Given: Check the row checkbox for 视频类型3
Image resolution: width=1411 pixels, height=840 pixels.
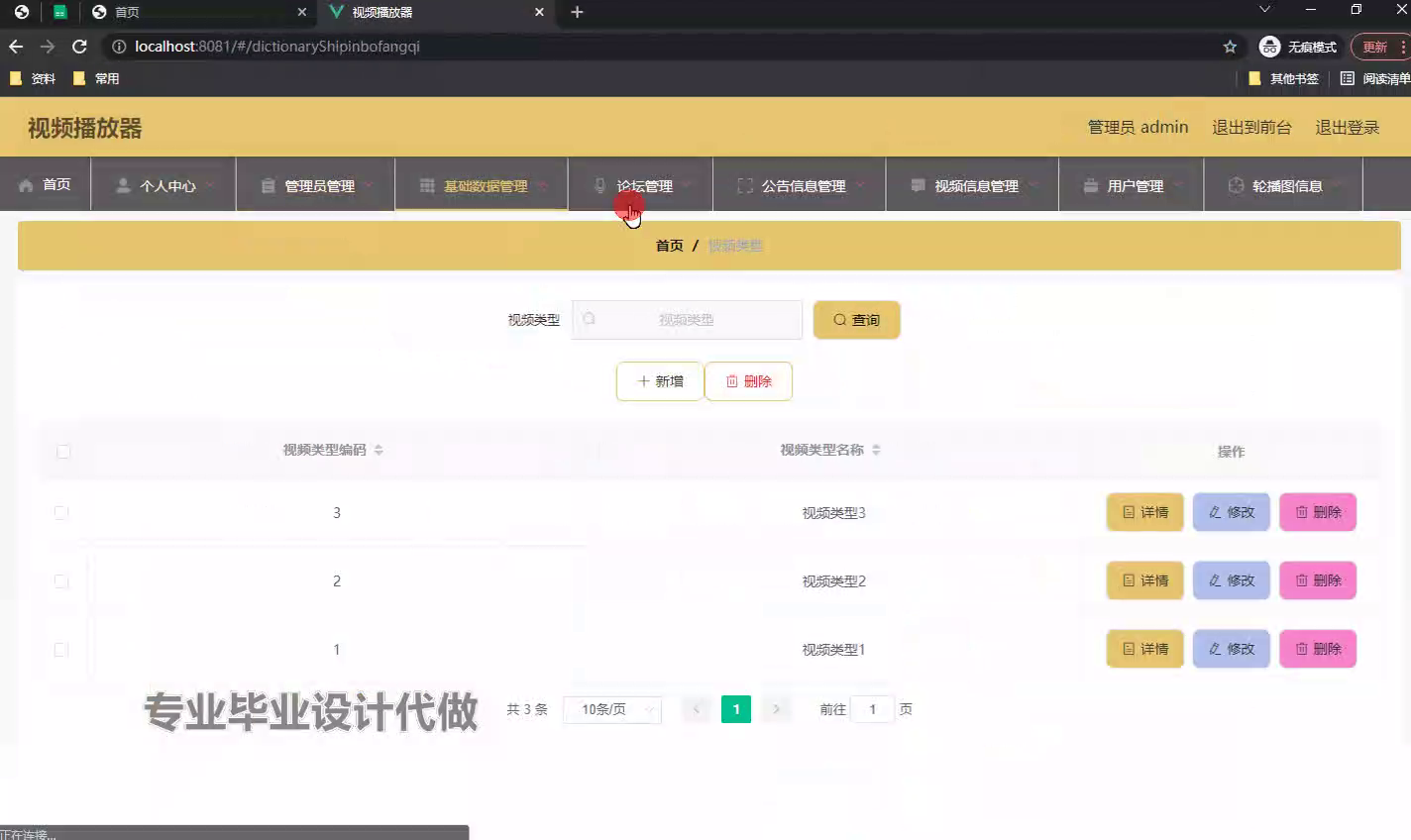Looking at the screenshot, I should [61, 513].
